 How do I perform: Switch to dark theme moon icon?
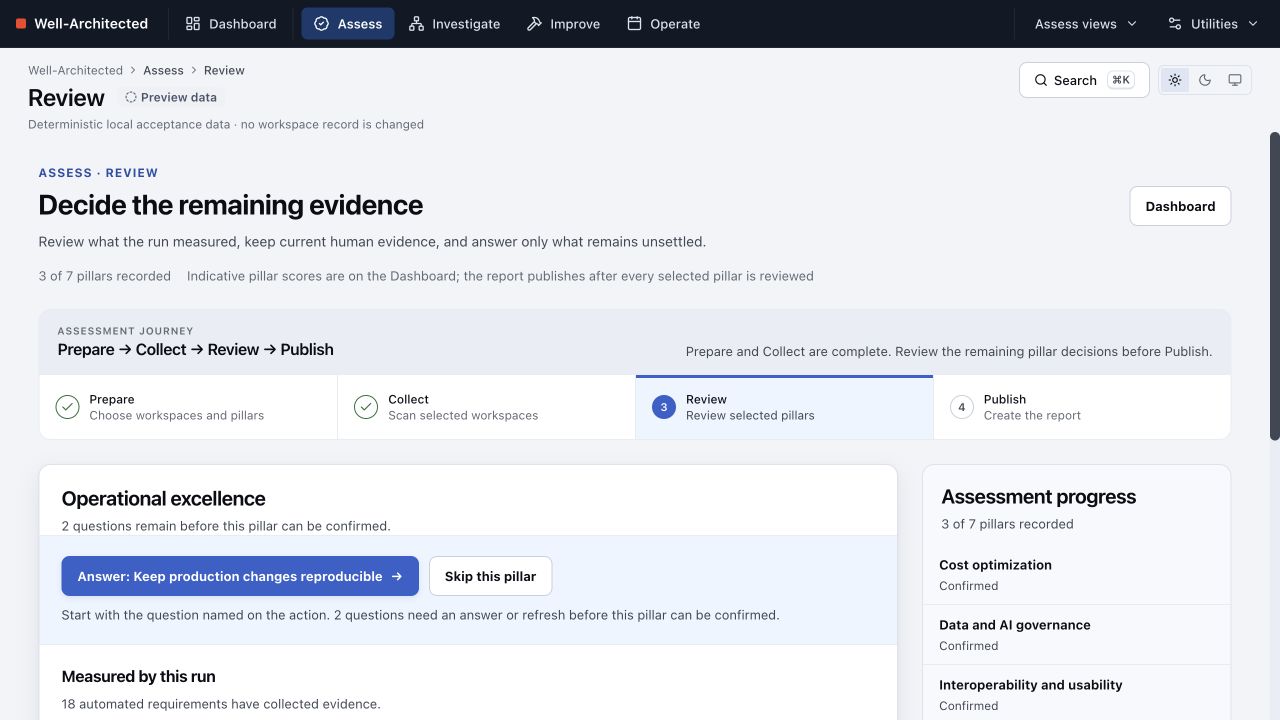(x=1205, y=80)
